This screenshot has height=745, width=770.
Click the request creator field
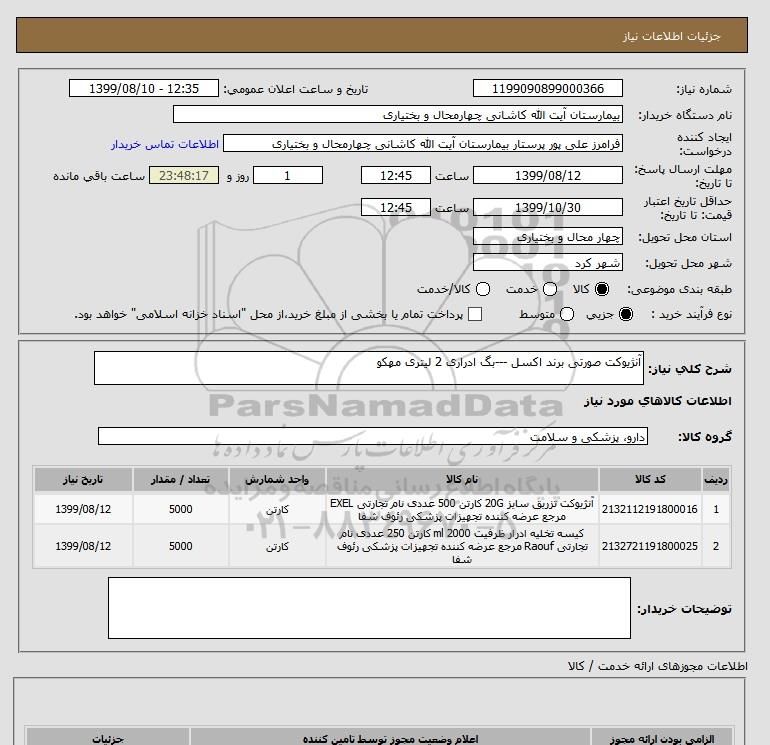pos(423,143)
